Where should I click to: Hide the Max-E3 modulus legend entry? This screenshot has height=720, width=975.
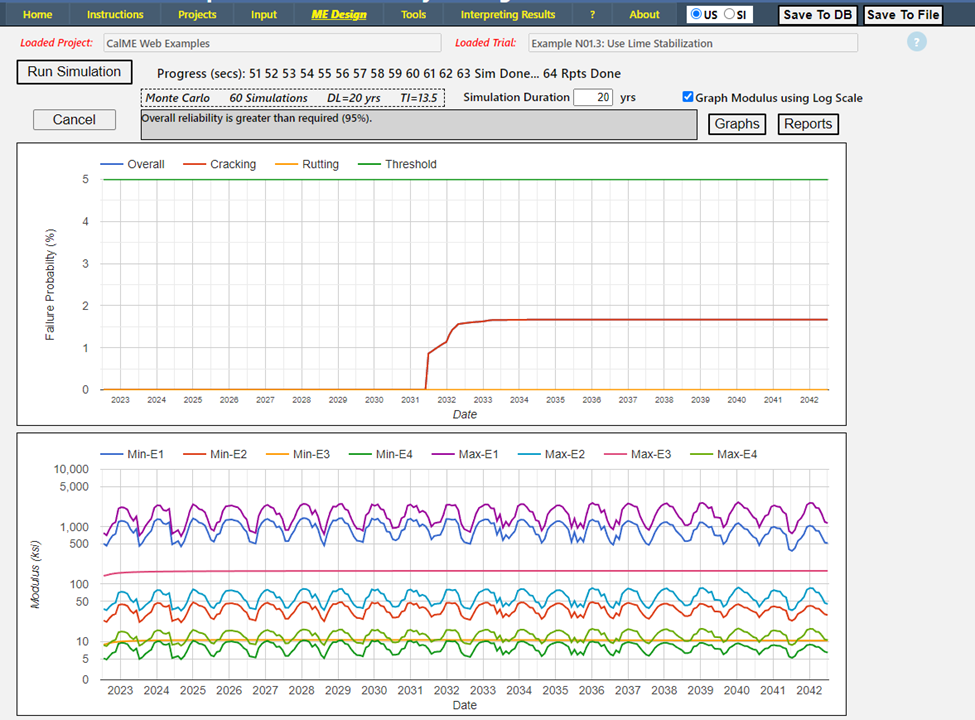(651, 455)
